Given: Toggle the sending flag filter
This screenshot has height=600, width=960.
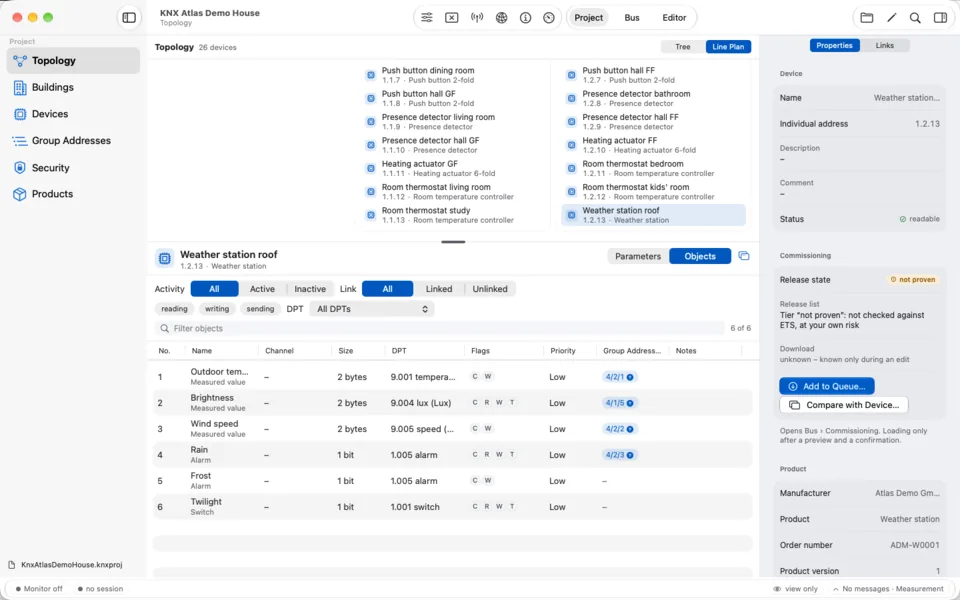Looking at the screenshot, I should tap(260, 309).
